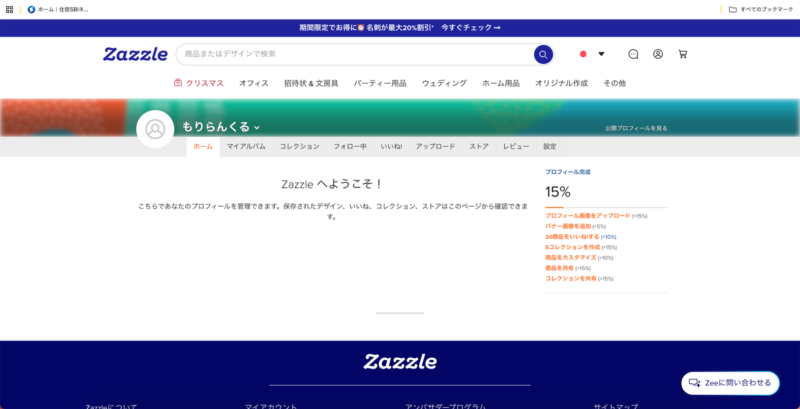This screenshot has width=800, height=409.
Task: Click the 15% completion value
Action: coord(558,192)
